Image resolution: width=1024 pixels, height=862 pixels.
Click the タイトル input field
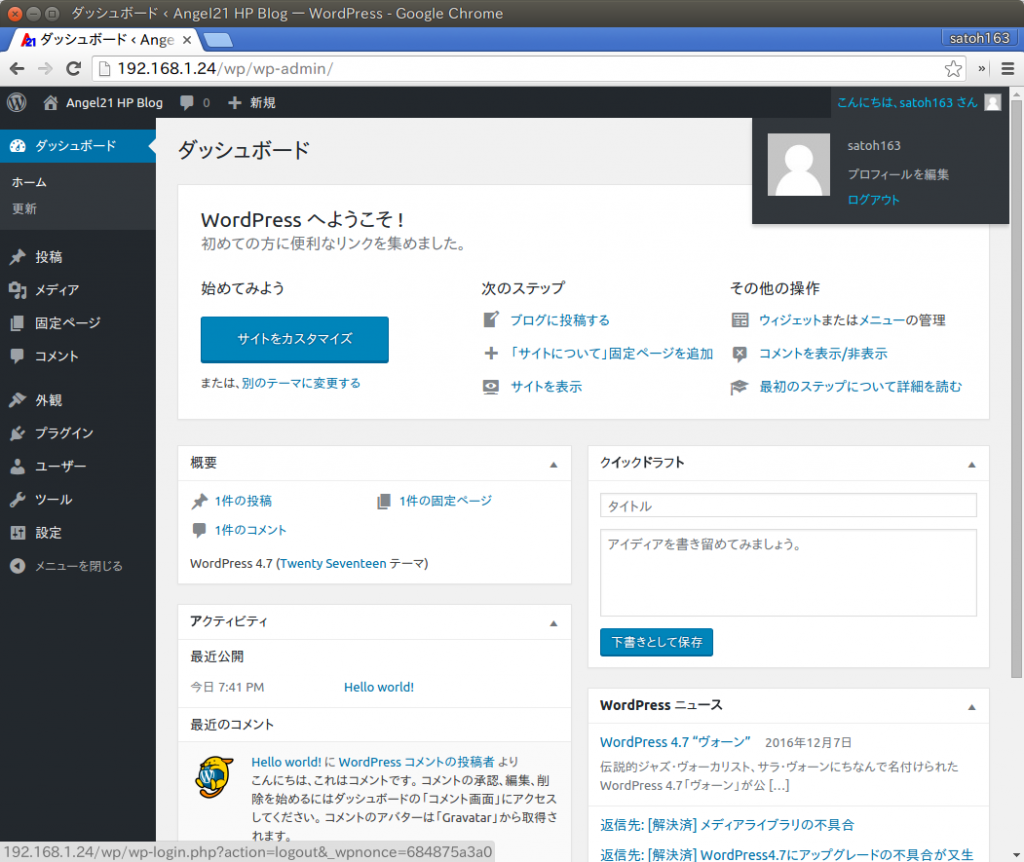(788, 505)
